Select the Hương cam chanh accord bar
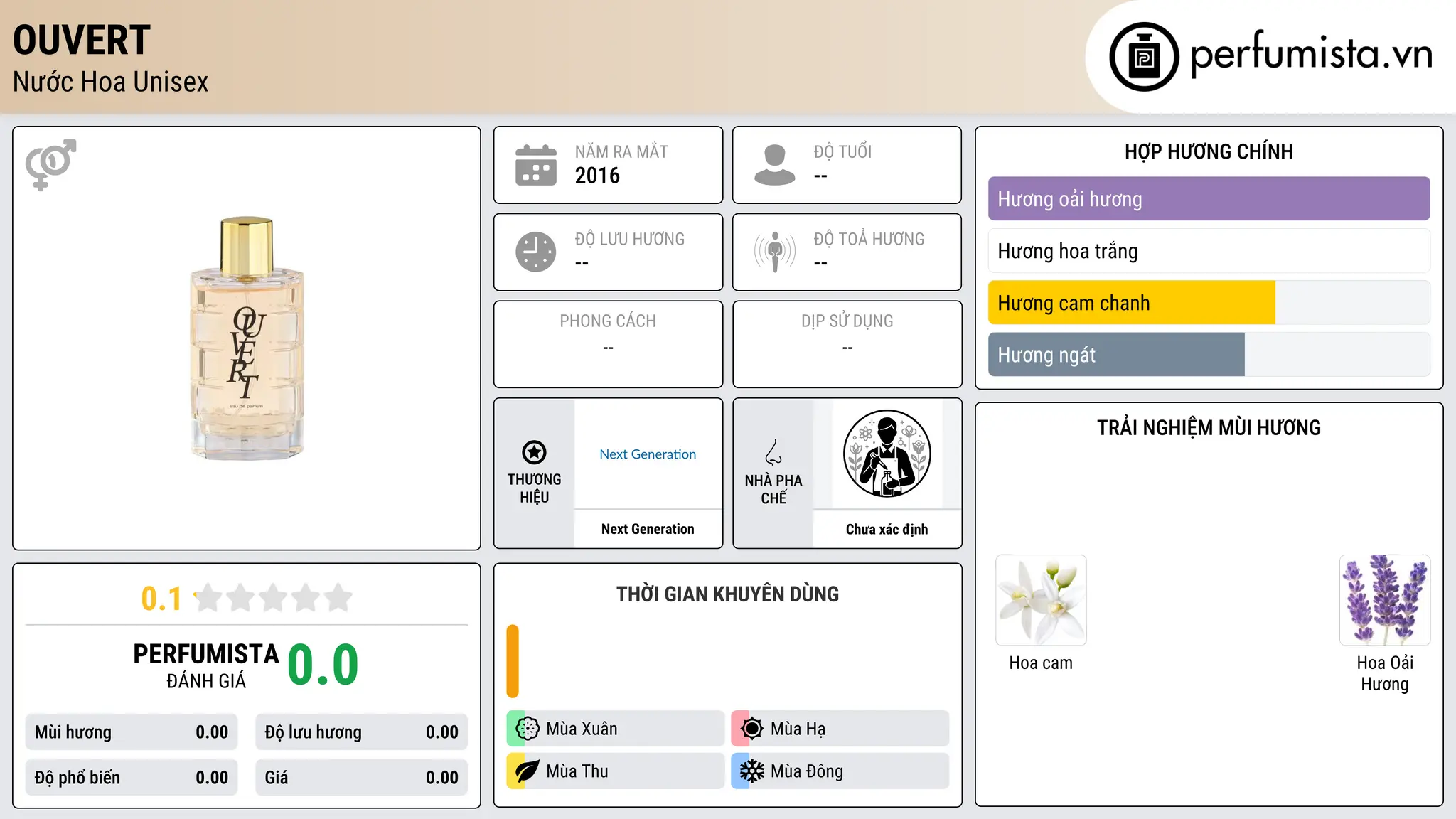Image resolution: width=1456 pixels, height=819 pixels. (x=1209, y=303)
